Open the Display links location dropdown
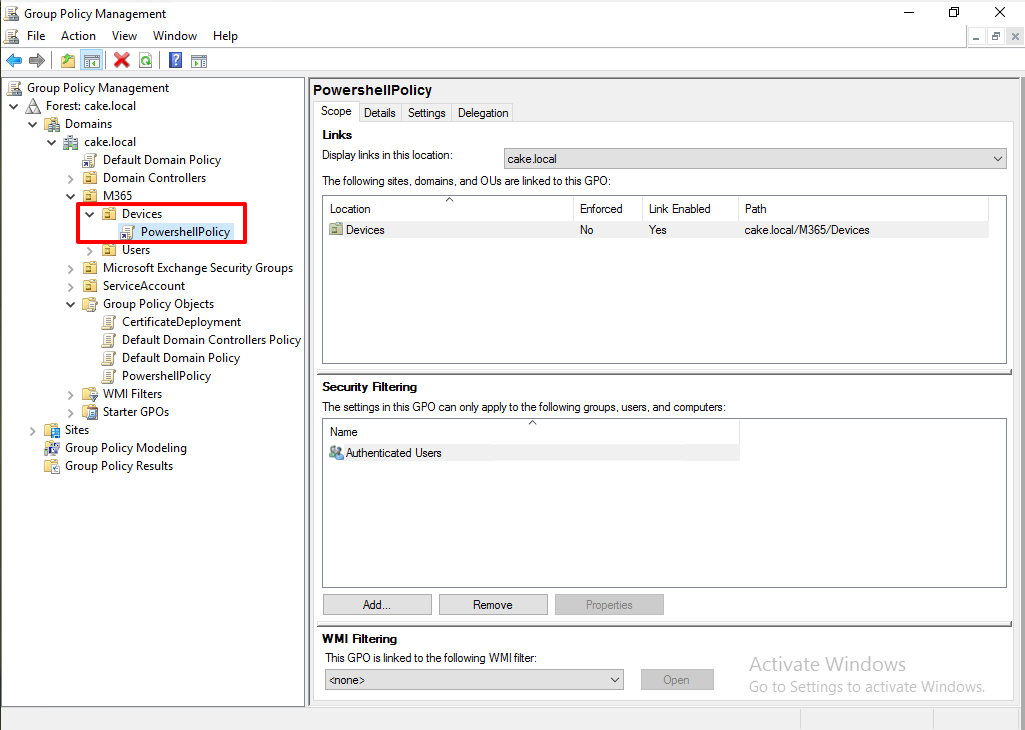The width and height of the screenshot is (1025, 730). pyautogui.click(x=755, y=159)
